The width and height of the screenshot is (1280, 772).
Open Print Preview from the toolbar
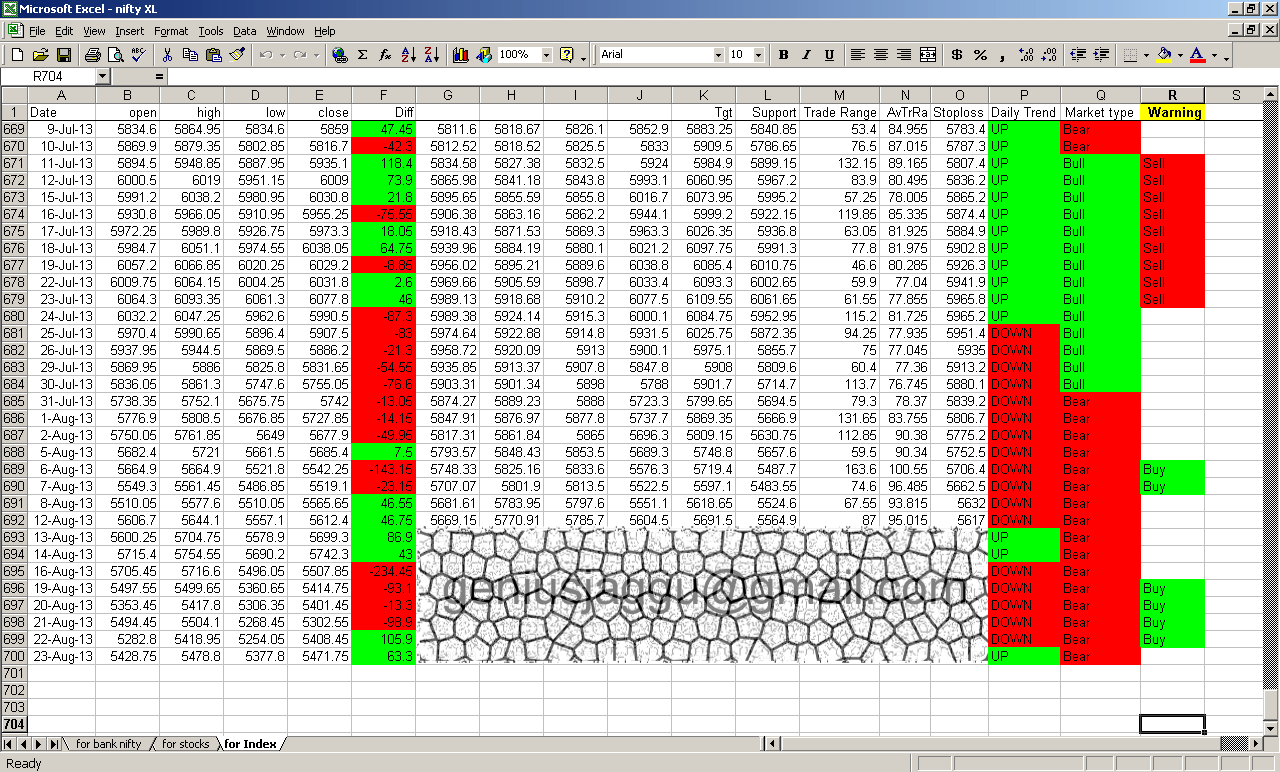[x=115, y=55]
